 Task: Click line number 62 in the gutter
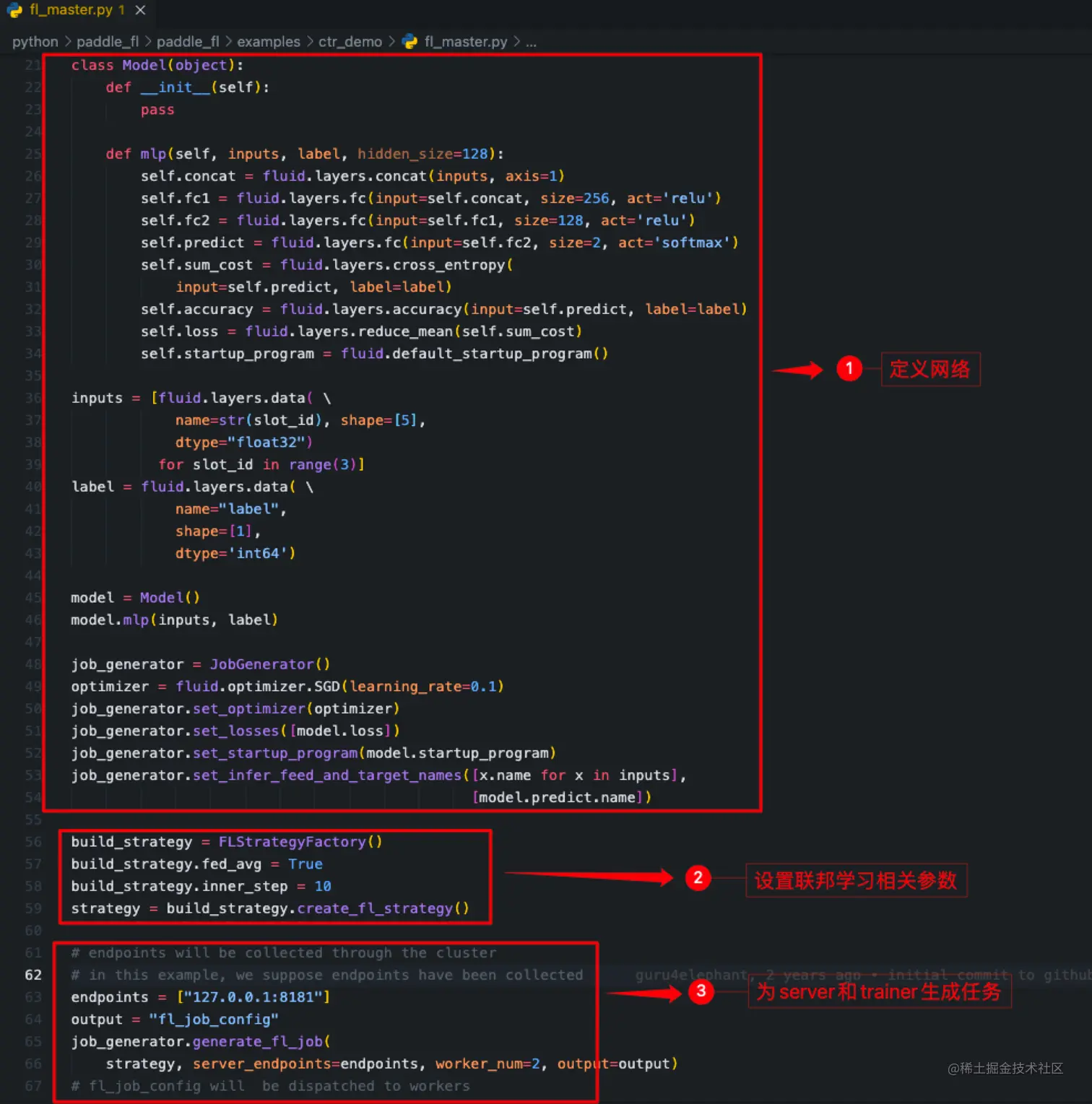(x=33, y=975)
